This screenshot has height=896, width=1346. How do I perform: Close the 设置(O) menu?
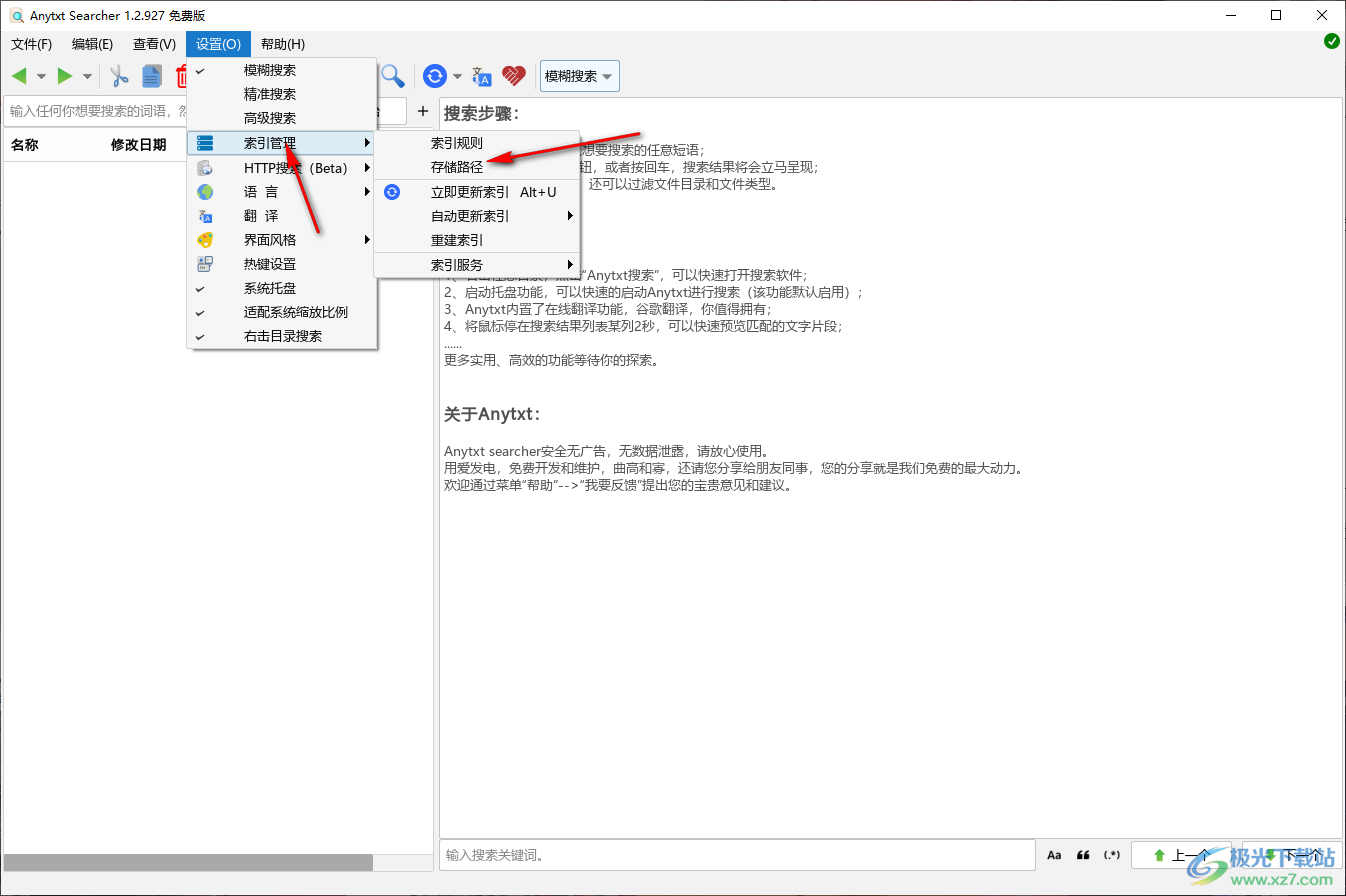pyautogui.click(x=218, y=44)
